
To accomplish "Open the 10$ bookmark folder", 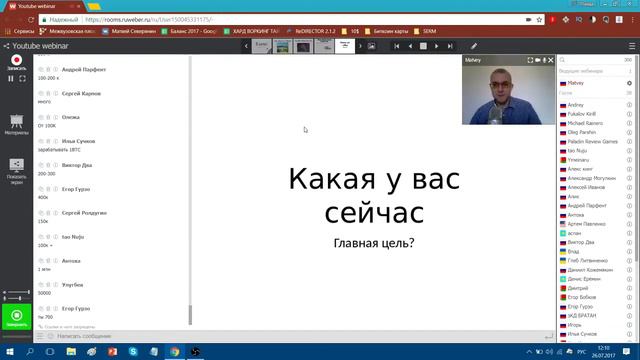I will tap(351, 31).
